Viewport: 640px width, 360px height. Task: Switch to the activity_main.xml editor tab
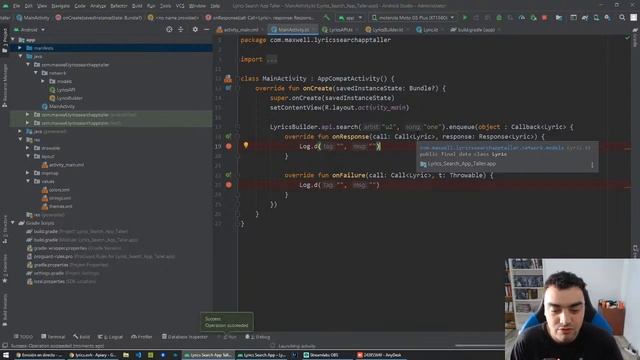point(240,30)
